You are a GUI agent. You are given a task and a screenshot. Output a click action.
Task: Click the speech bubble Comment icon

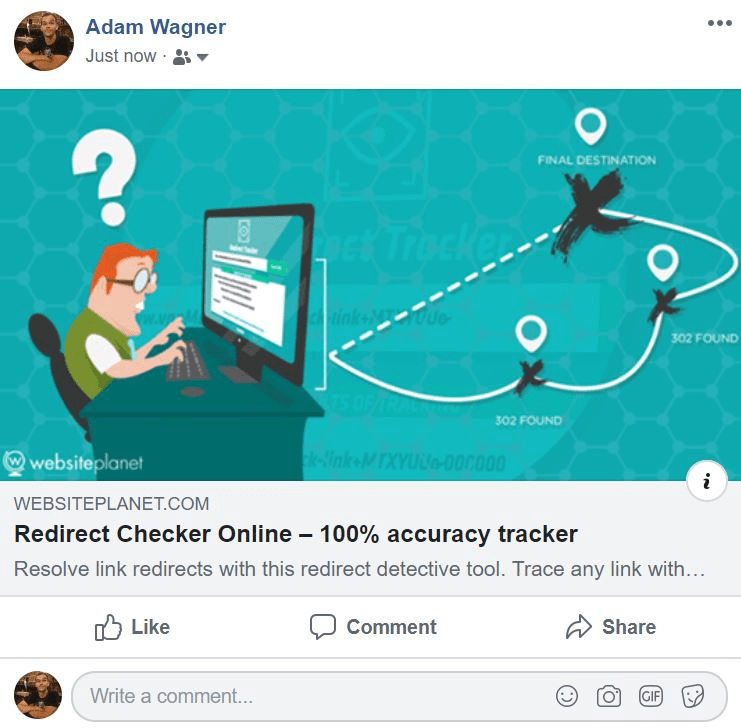point(323,627)
